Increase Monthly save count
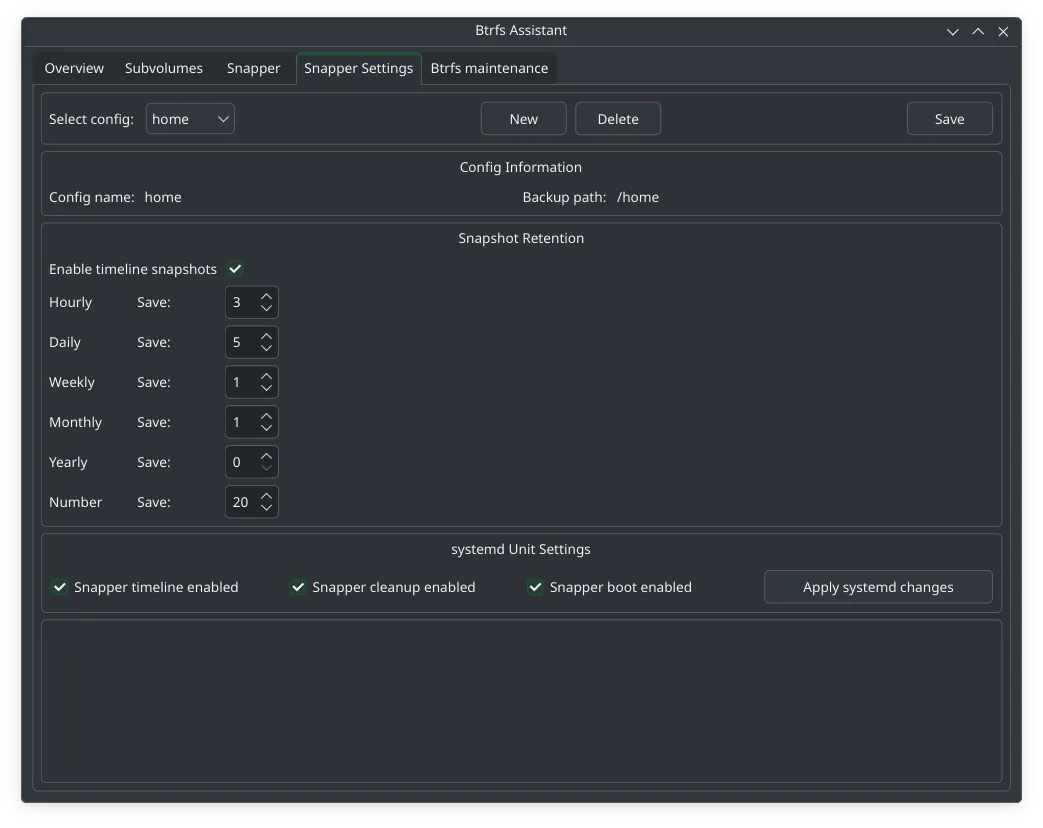1043x828 pixels. [267, 416]
